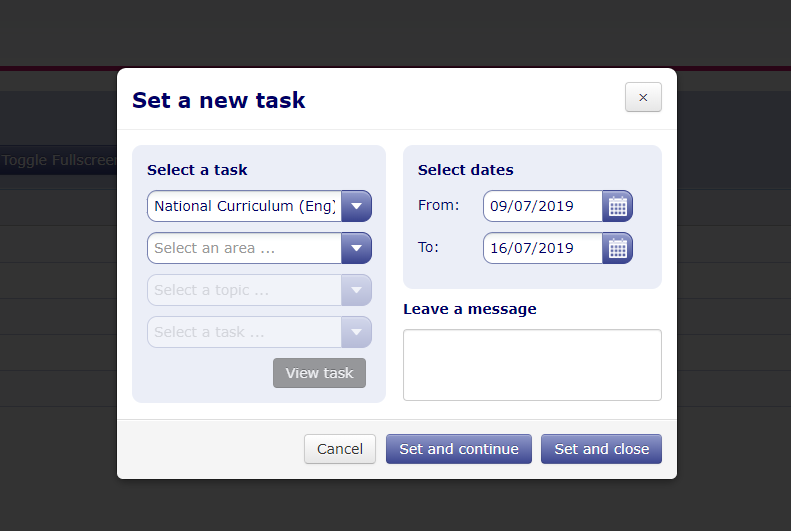The image size is (791, 531).
Task: Cancel the new task dialog
Action: click(340, 449)
